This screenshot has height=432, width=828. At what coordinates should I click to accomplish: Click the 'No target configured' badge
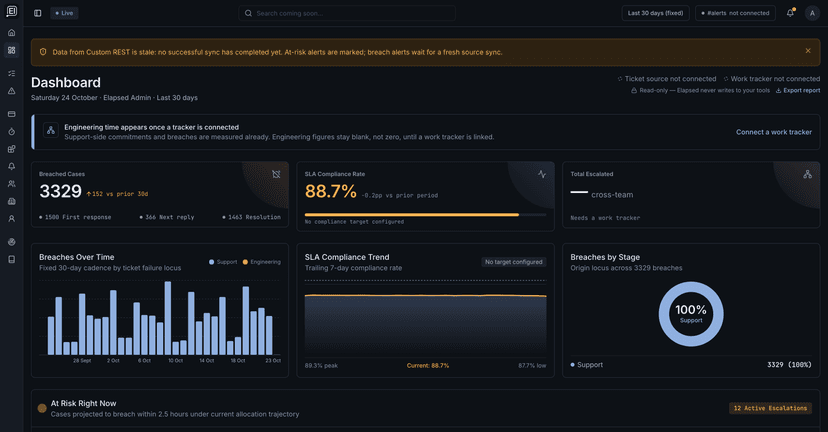[513, 262]
